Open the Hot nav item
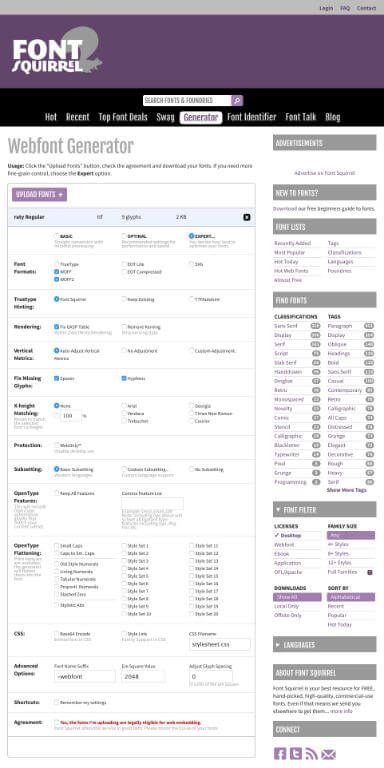The image size is (384, 768). click(51, 117)
